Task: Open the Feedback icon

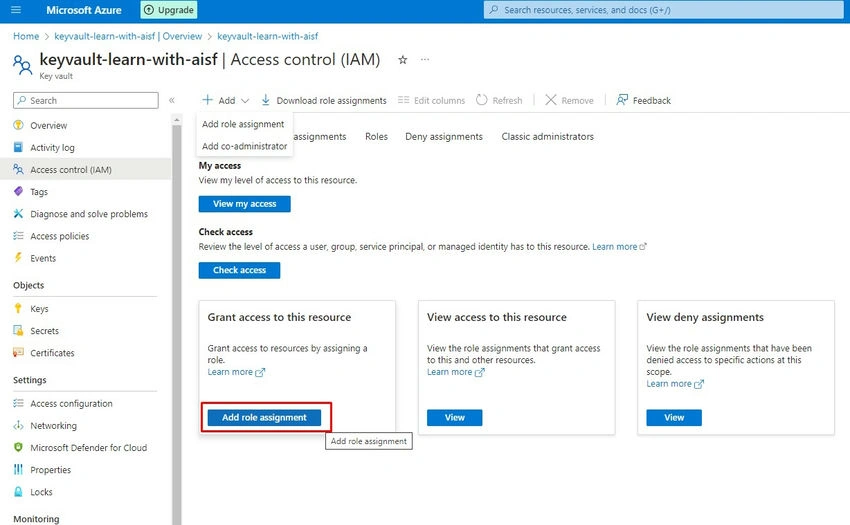Action: pos(622,100)
